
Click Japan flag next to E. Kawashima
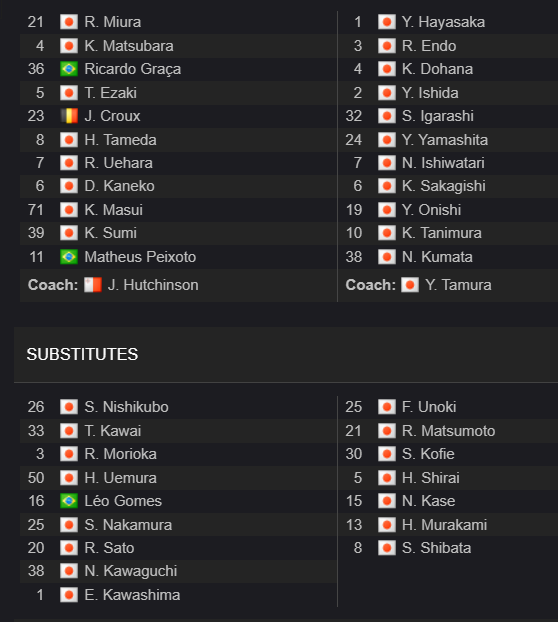tap(69, 595)
